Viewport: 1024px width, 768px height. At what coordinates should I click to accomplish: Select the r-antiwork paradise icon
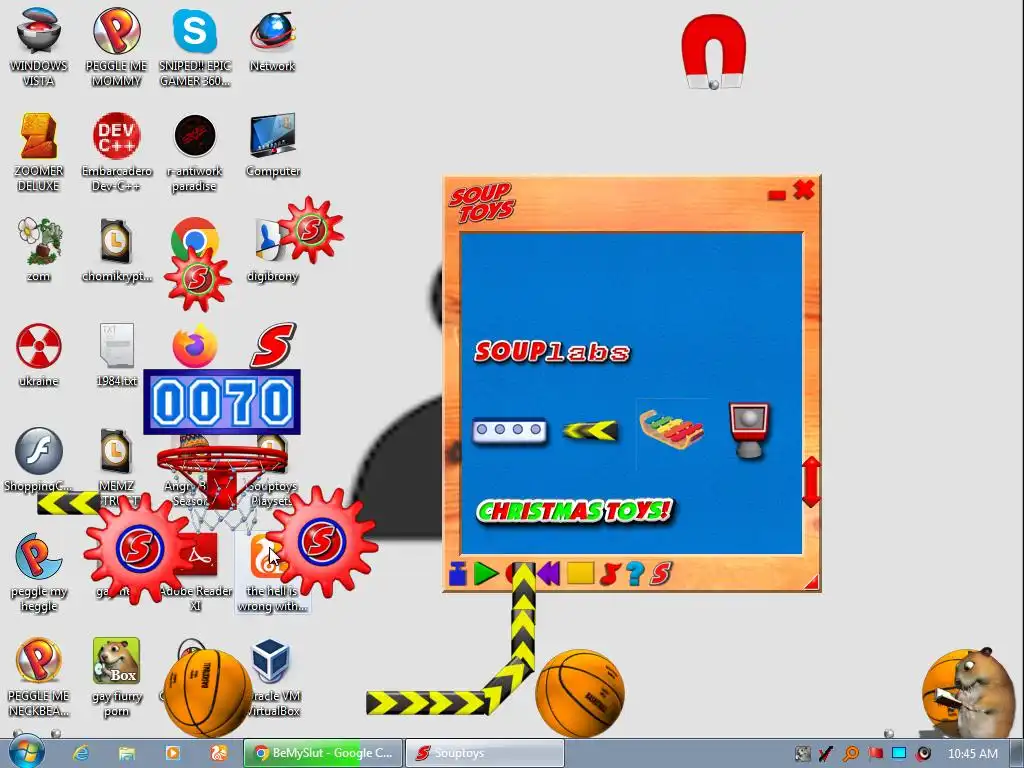(195, 152)
